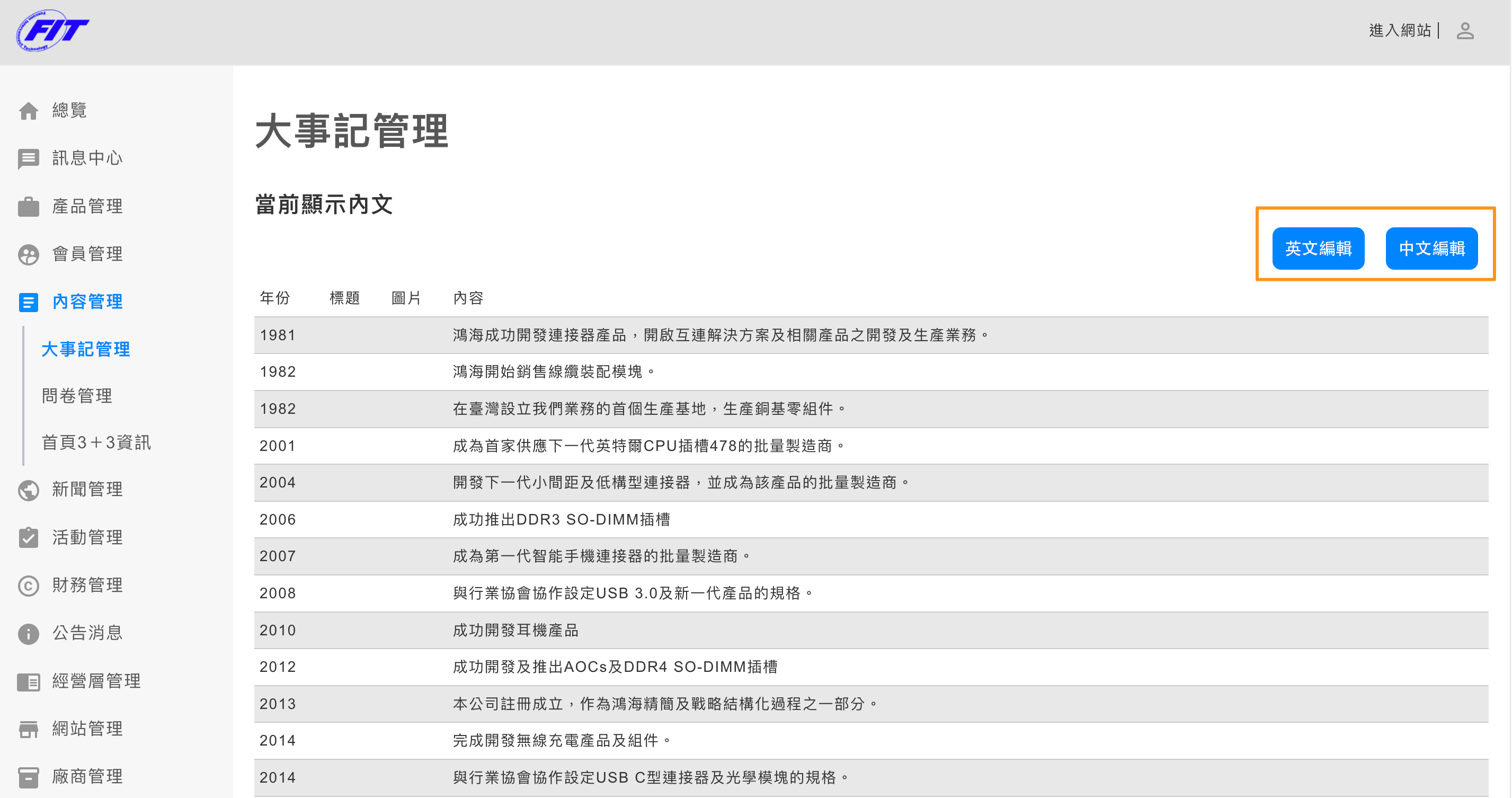Click the globe icon beside 新聞管理

pos(28,490)
